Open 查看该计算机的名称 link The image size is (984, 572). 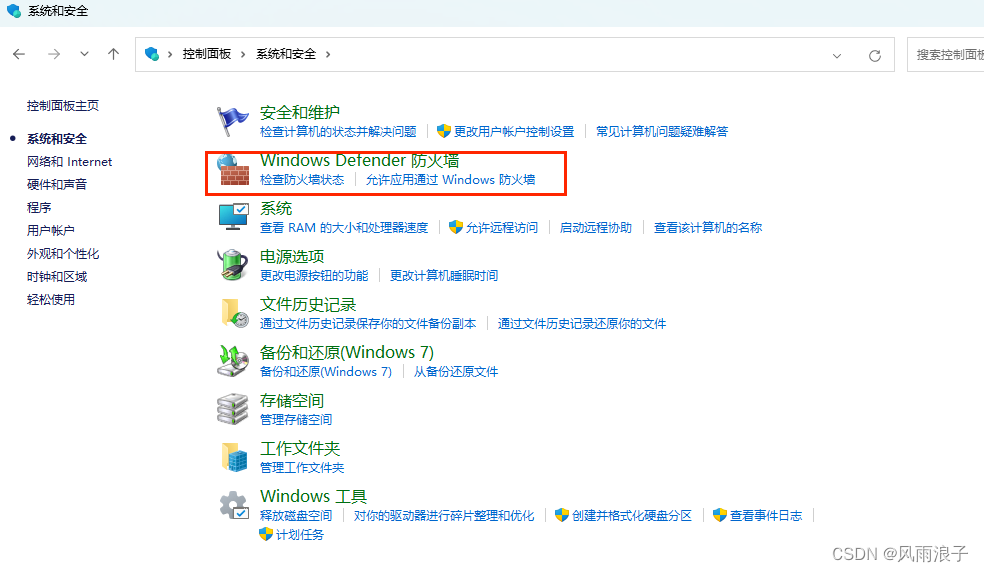tap(708, 227)
